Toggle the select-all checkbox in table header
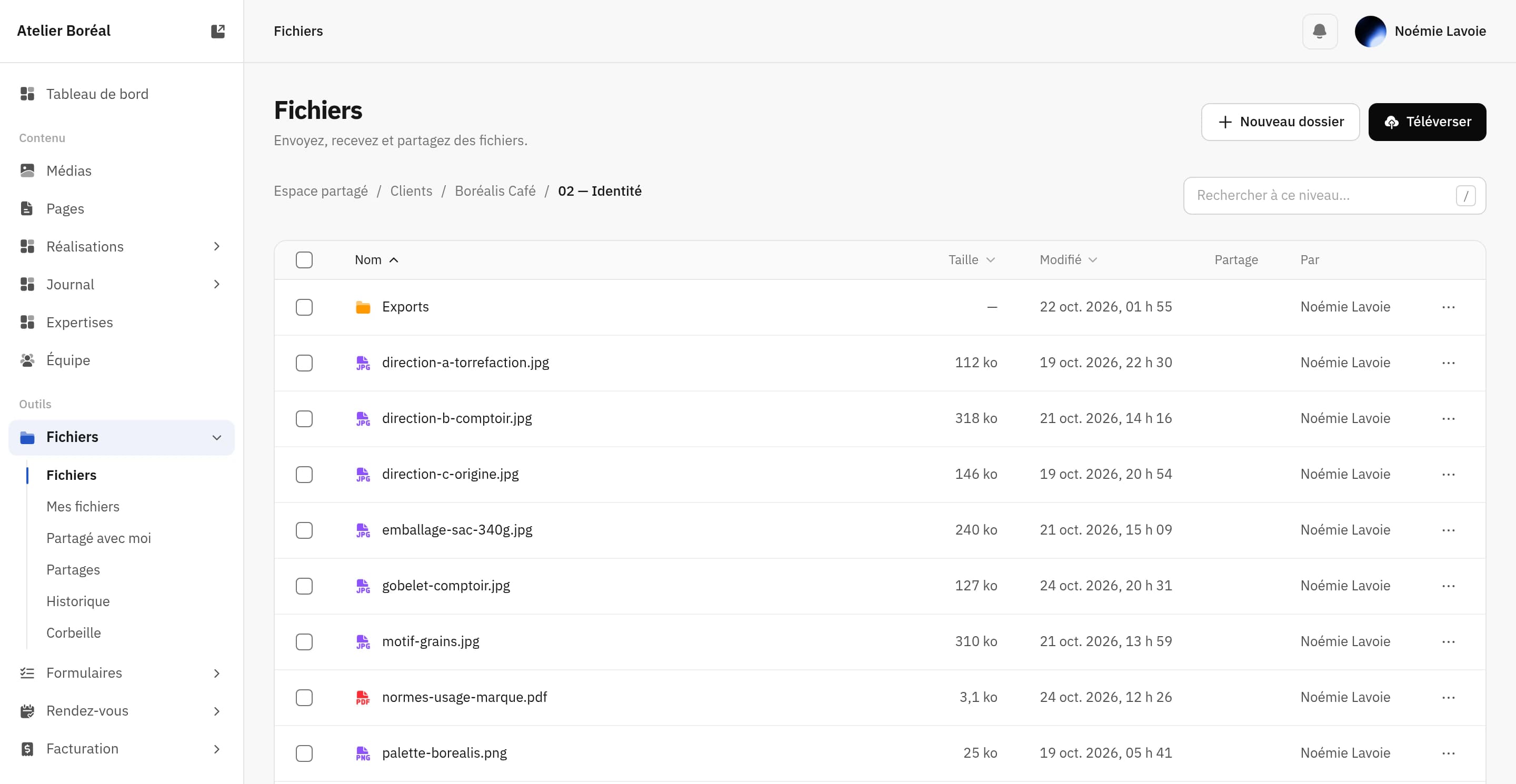This screenshot has height=784, width=1516. [x=304, y=260]
